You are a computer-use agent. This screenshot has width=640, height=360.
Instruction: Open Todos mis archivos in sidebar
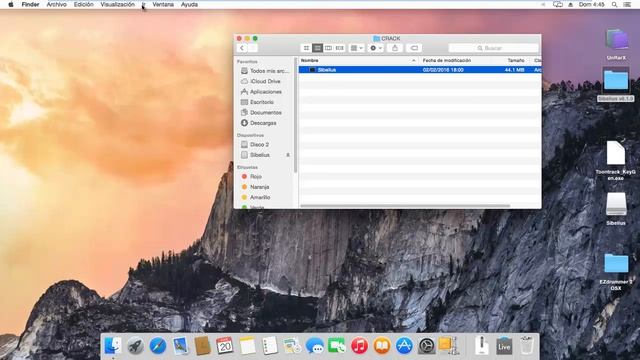point(264,71)
